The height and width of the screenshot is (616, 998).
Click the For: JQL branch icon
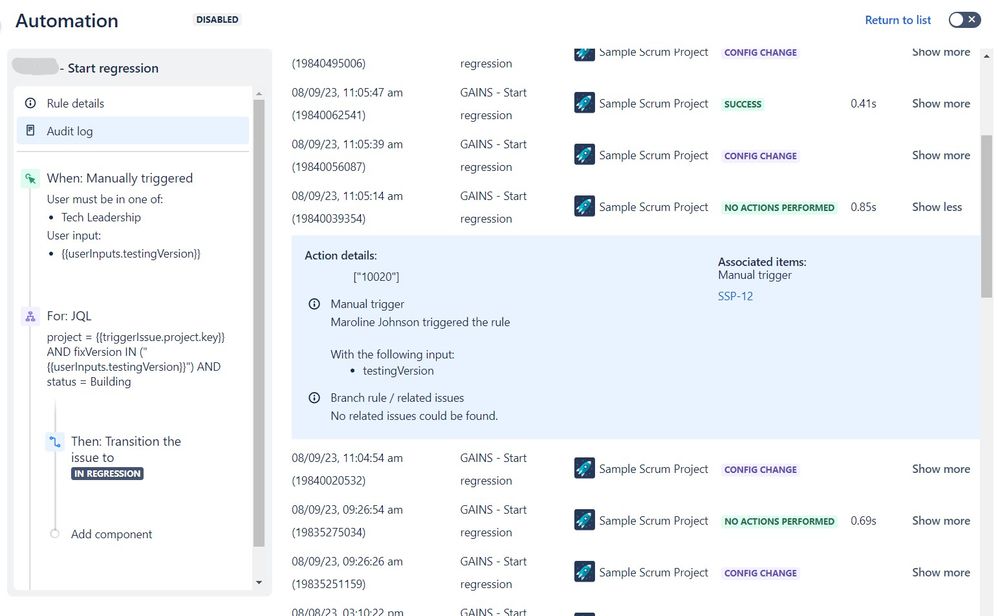pyautogui.click(x=30, y=316)
